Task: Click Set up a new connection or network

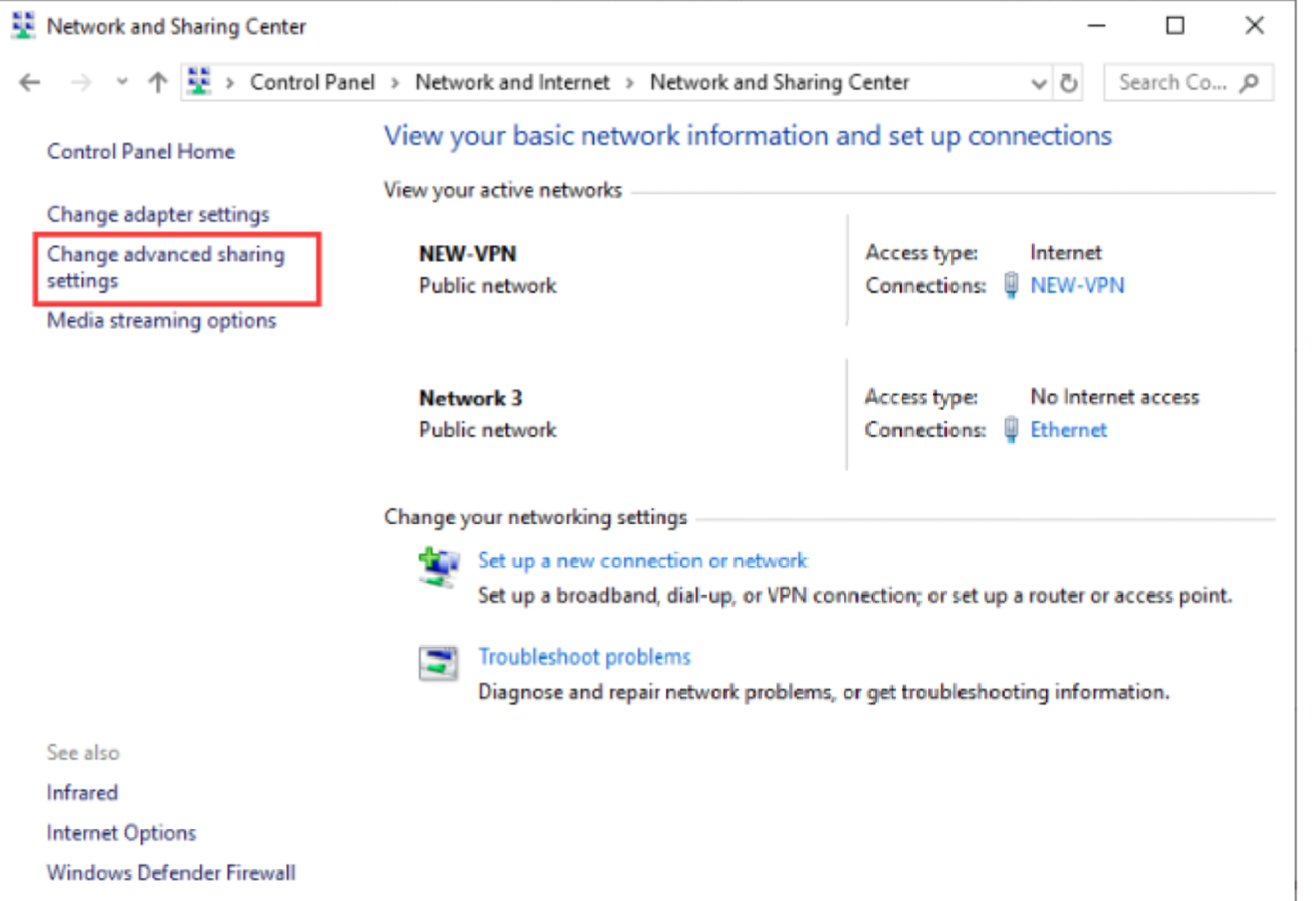Action: [643, 560]
